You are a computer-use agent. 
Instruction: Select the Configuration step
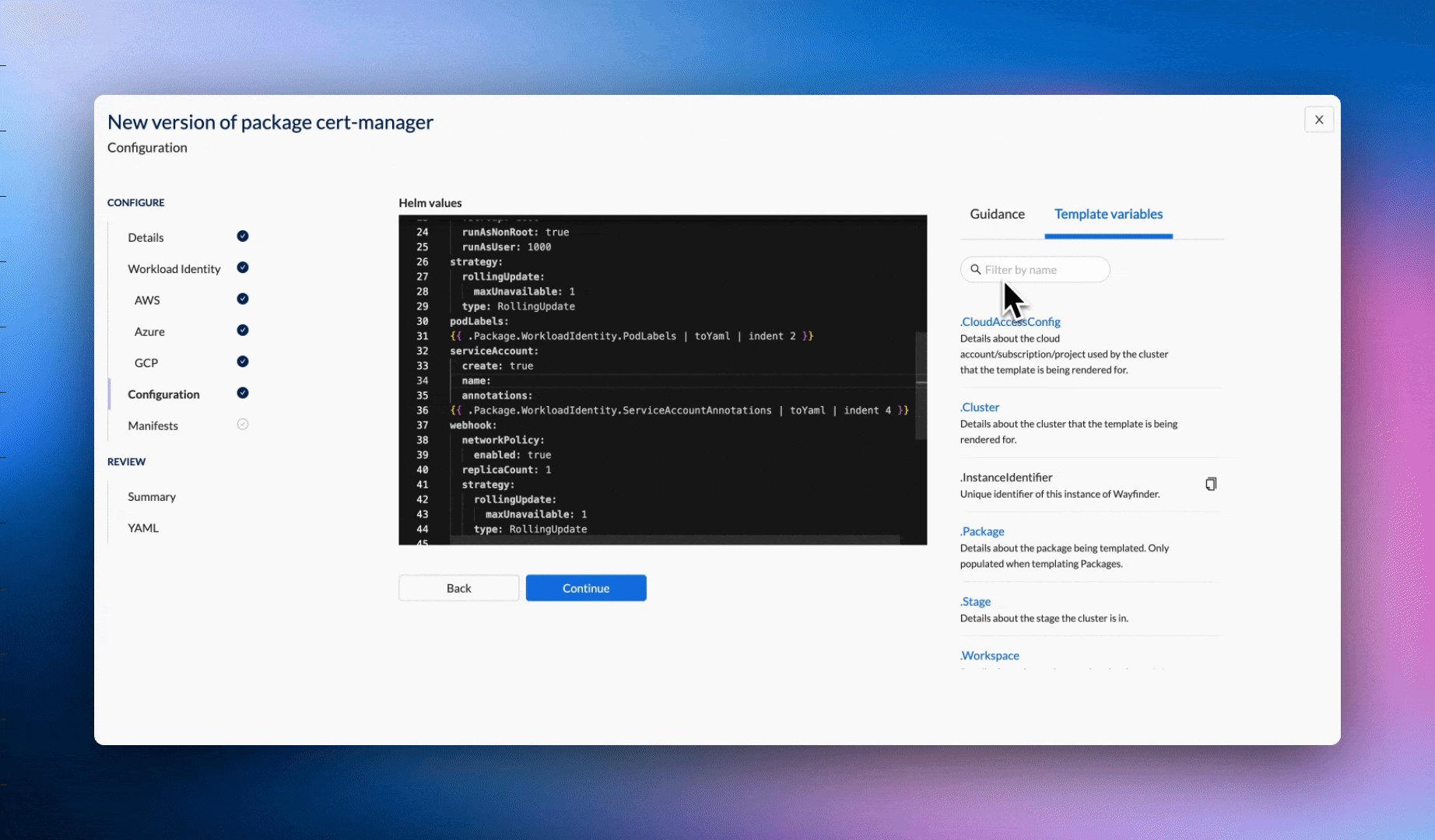pyautogui.click(x=163, y=394)
